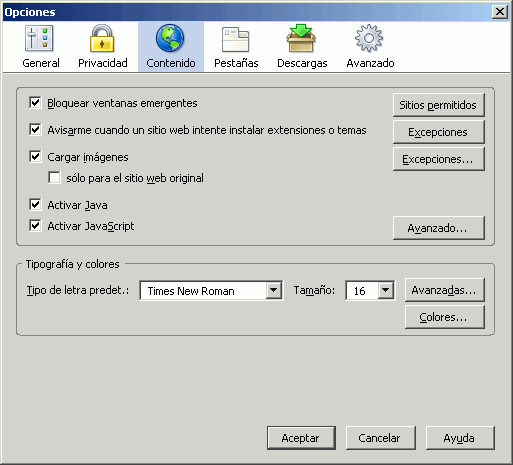Open Sitios permitidos for popups
Image resolution: width=513 pixels, height=465 pixels.
(438, 105)
